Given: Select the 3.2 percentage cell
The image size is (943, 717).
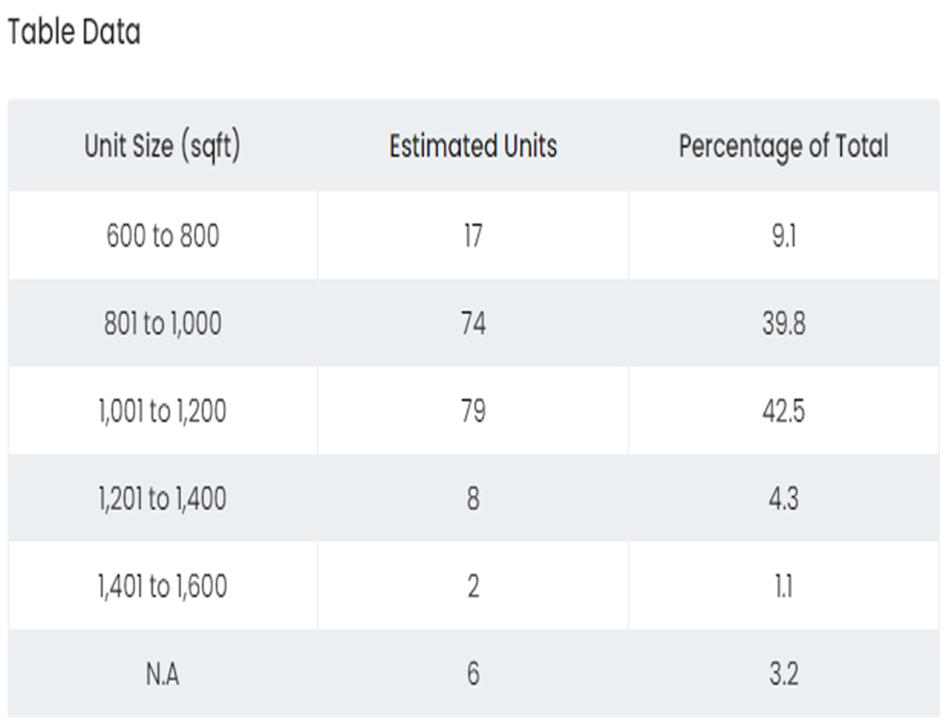Looking at the screenshot, I should [x=783, y=674].
